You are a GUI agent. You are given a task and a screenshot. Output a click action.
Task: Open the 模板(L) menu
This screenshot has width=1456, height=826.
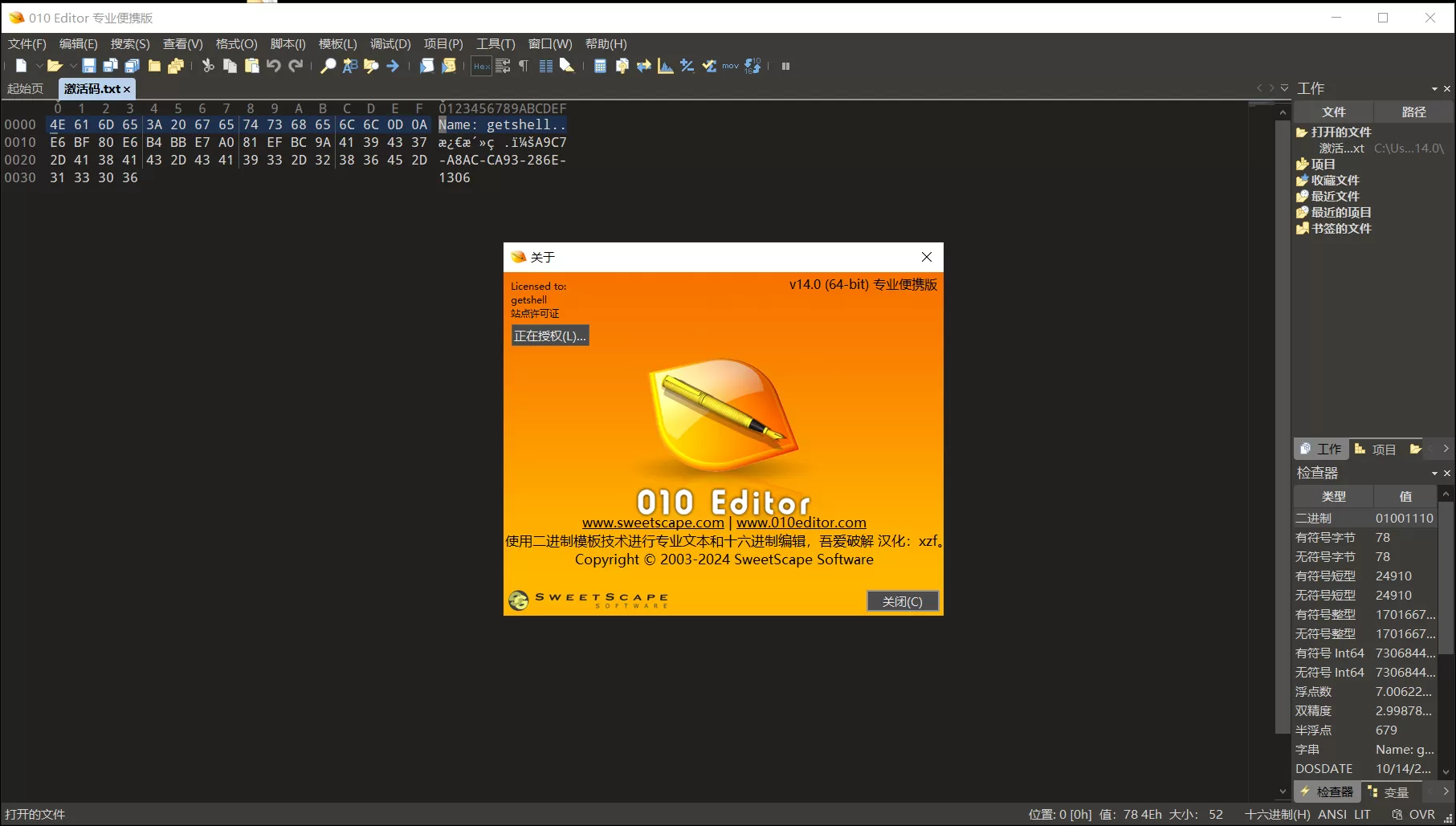click(x=337, y=44)
